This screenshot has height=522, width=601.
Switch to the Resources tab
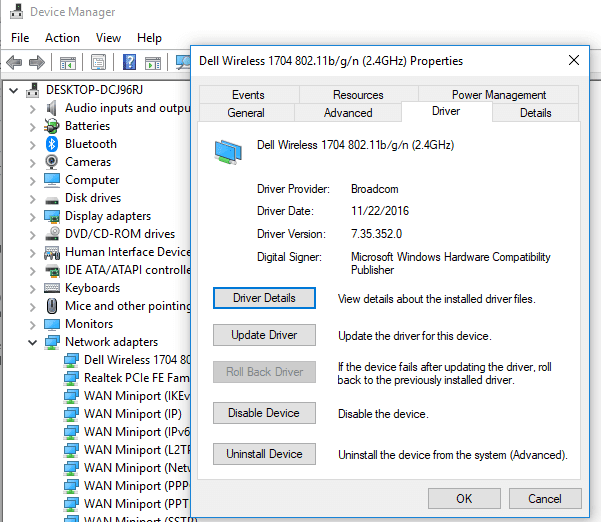[x=358, y=94]
